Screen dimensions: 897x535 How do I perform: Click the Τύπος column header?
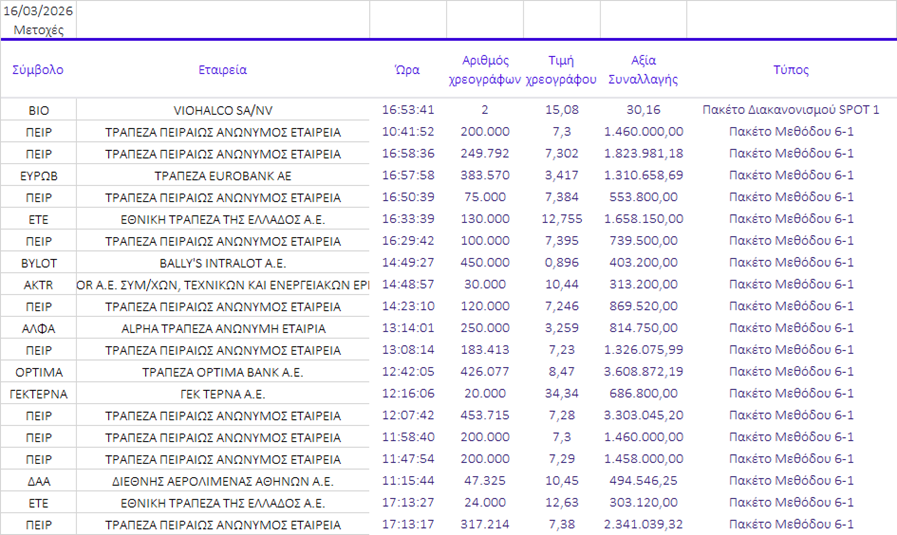pos(791,70)
